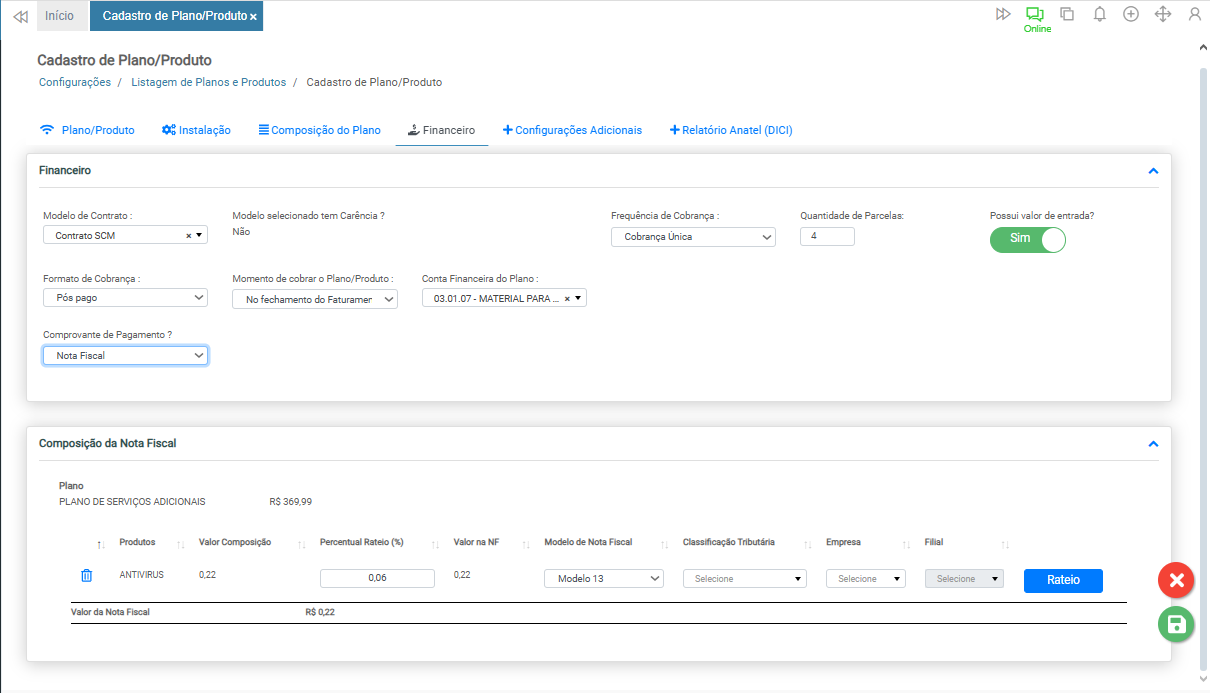1210x693 pixels.
Task: Open the Comprovante de Pagamento dropdown
Action: click(x=125, y=356)
